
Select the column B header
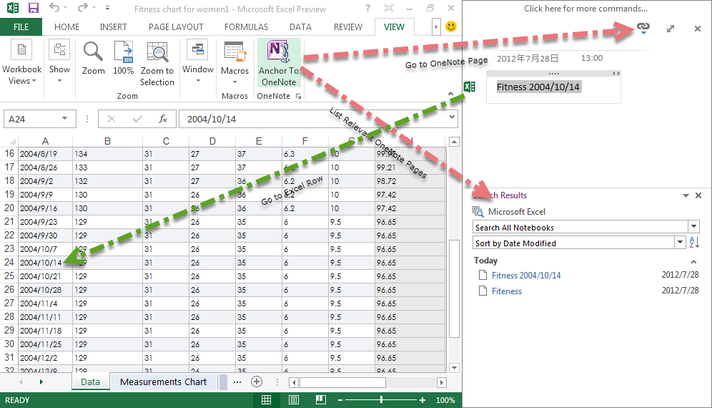click(107, 141)
